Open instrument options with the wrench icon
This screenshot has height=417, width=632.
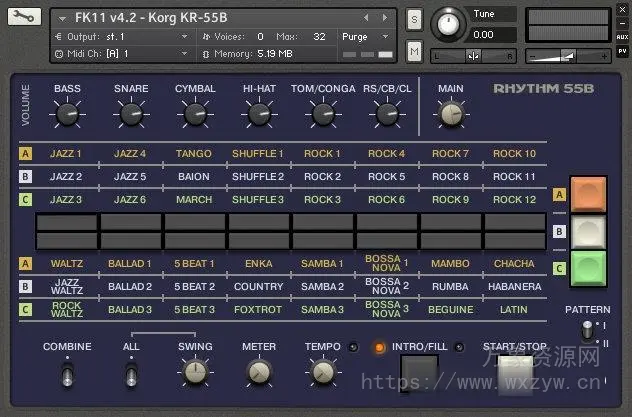click(x=24, y=17)
